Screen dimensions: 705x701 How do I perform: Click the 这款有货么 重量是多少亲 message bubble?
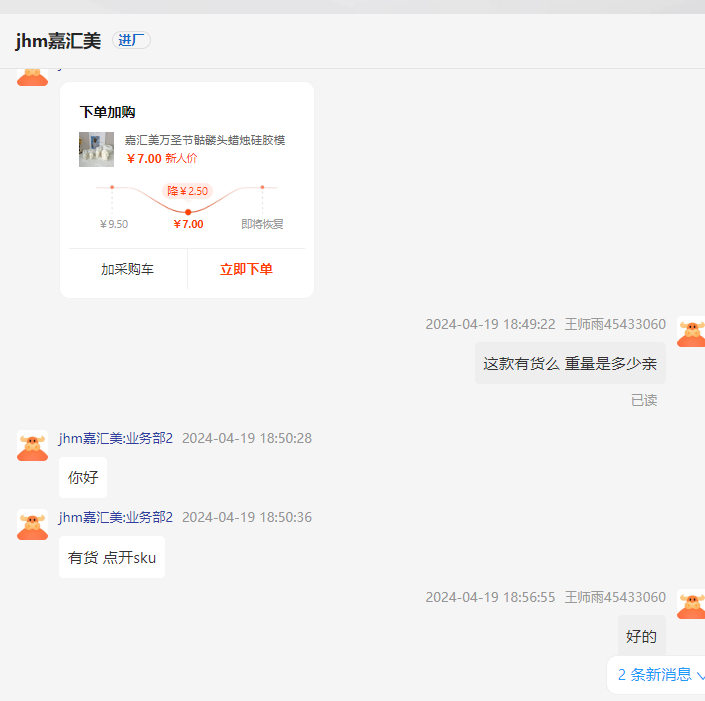(x=570, y=364)
